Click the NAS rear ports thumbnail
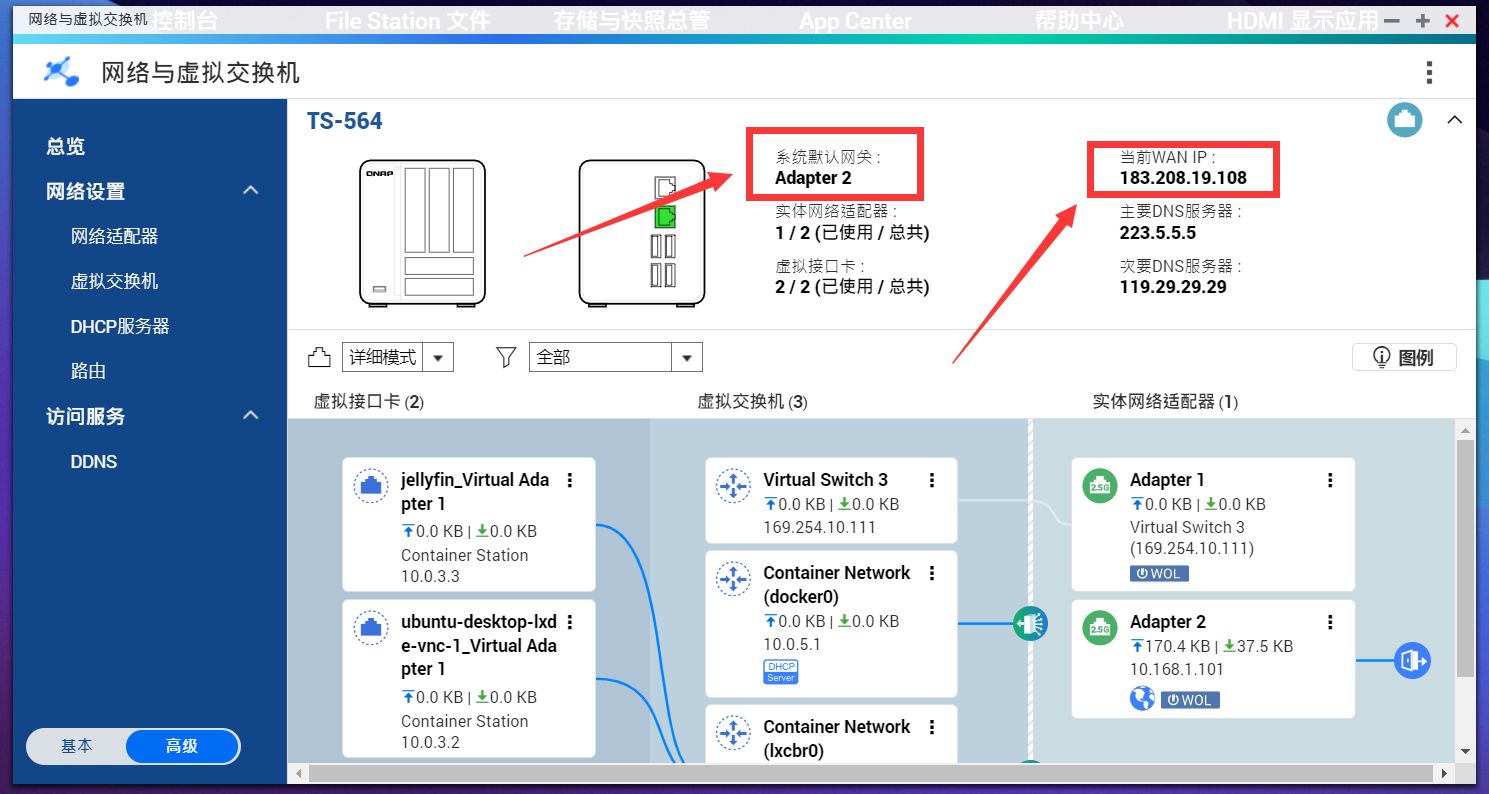The height and width of the screenshot is (794, 1489). pyautogui.click(x=642, y=232)
